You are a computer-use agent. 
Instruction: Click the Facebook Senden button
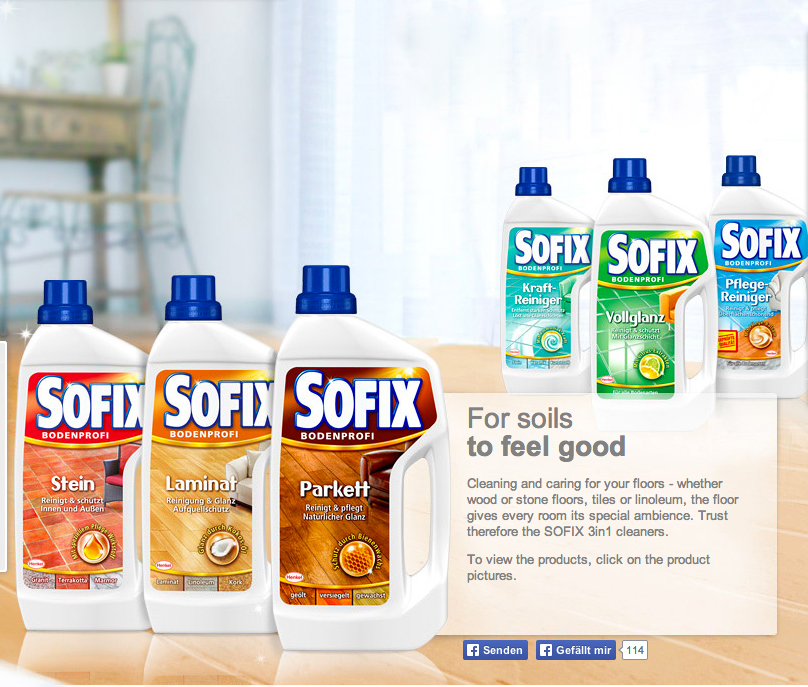(x=495, y=650)
